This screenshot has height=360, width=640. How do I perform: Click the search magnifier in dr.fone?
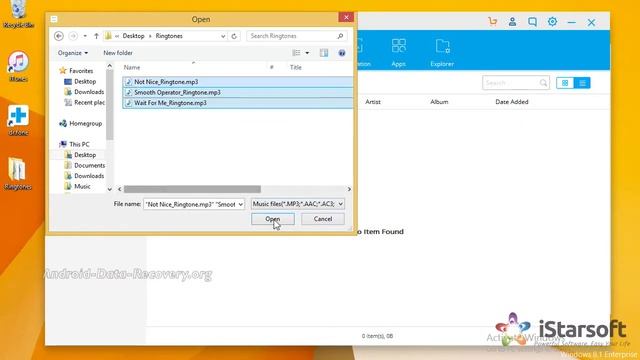click(x=543, y=83)
